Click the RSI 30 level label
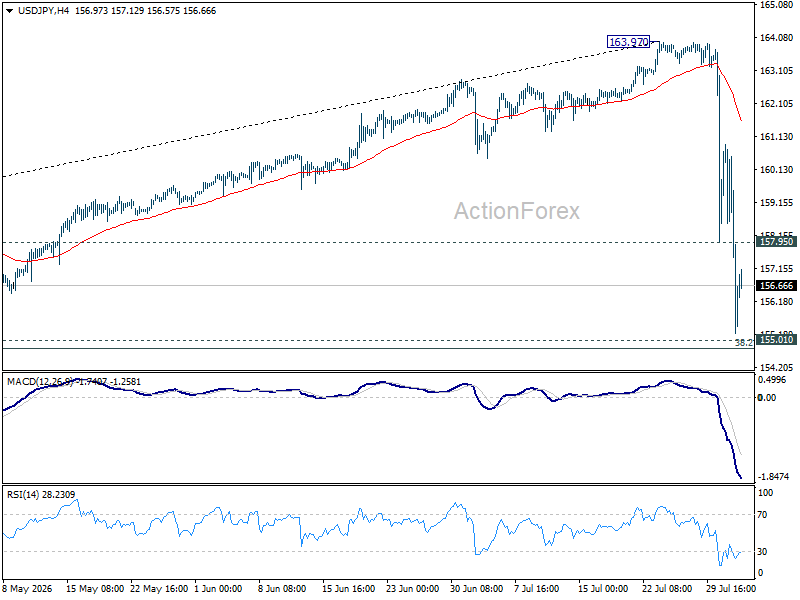The height and width of the screenshot is (600, 800). click(762, 552)
